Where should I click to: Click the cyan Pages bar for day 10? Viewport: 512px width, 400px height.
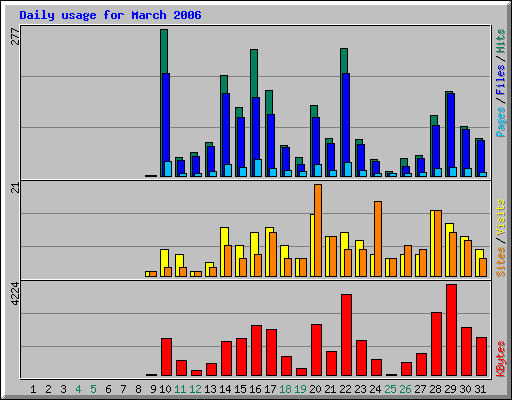click(168, 169)
